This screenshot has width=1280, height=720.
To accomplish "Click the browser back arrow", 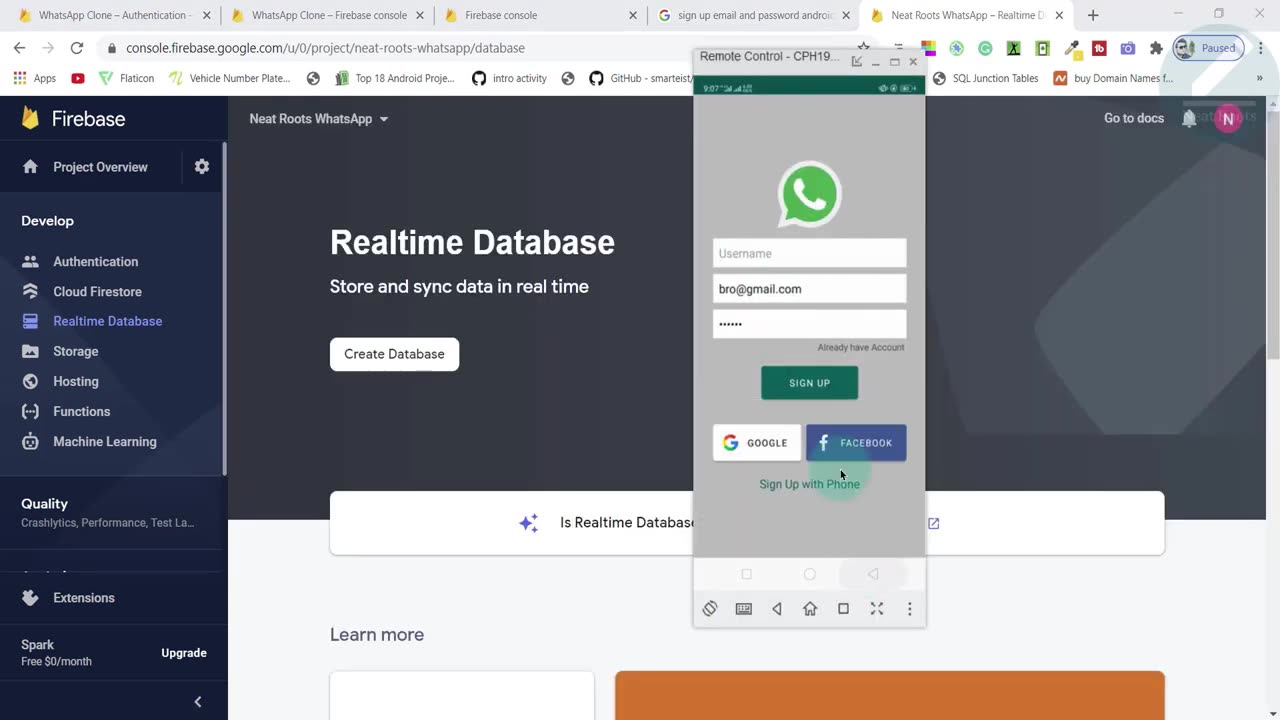I will tap(19, 48).
